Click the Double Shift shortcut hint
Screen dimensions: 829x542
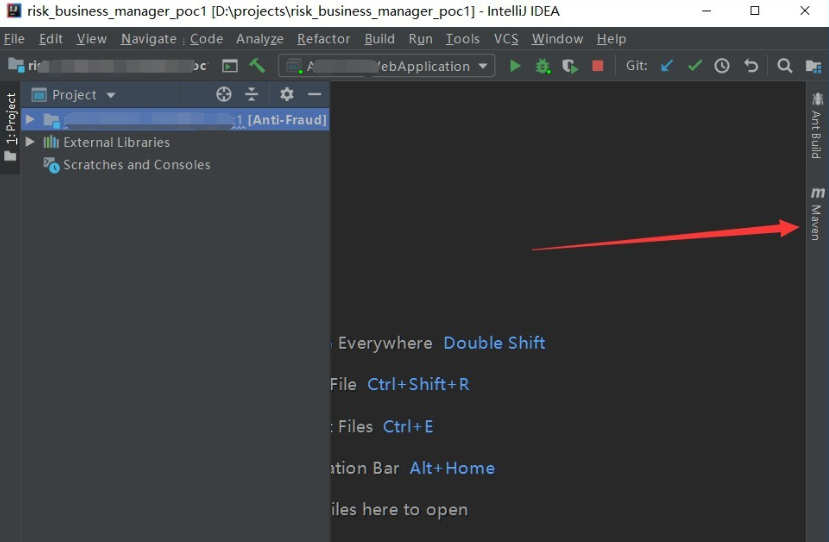click(494, 343)
